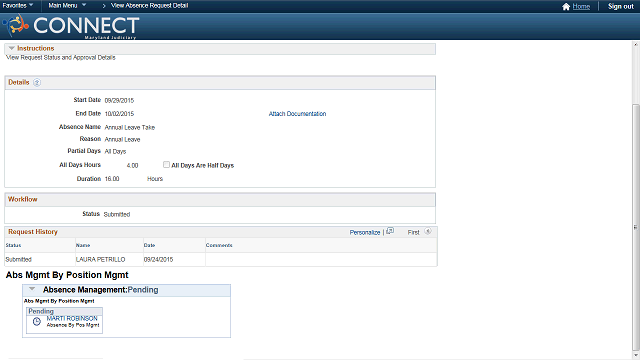Click the vertical scrollbar thumb
Screen dimensions: 640x360
(636, 227)
